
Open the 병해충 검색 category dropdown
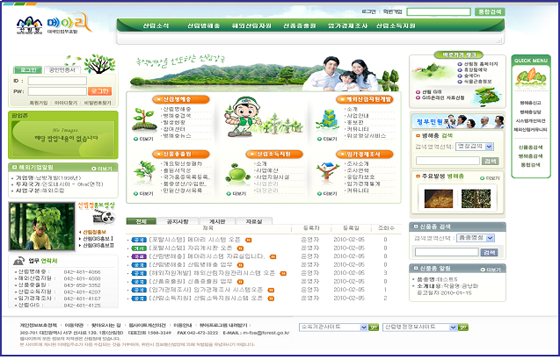[x=474, y=146]
